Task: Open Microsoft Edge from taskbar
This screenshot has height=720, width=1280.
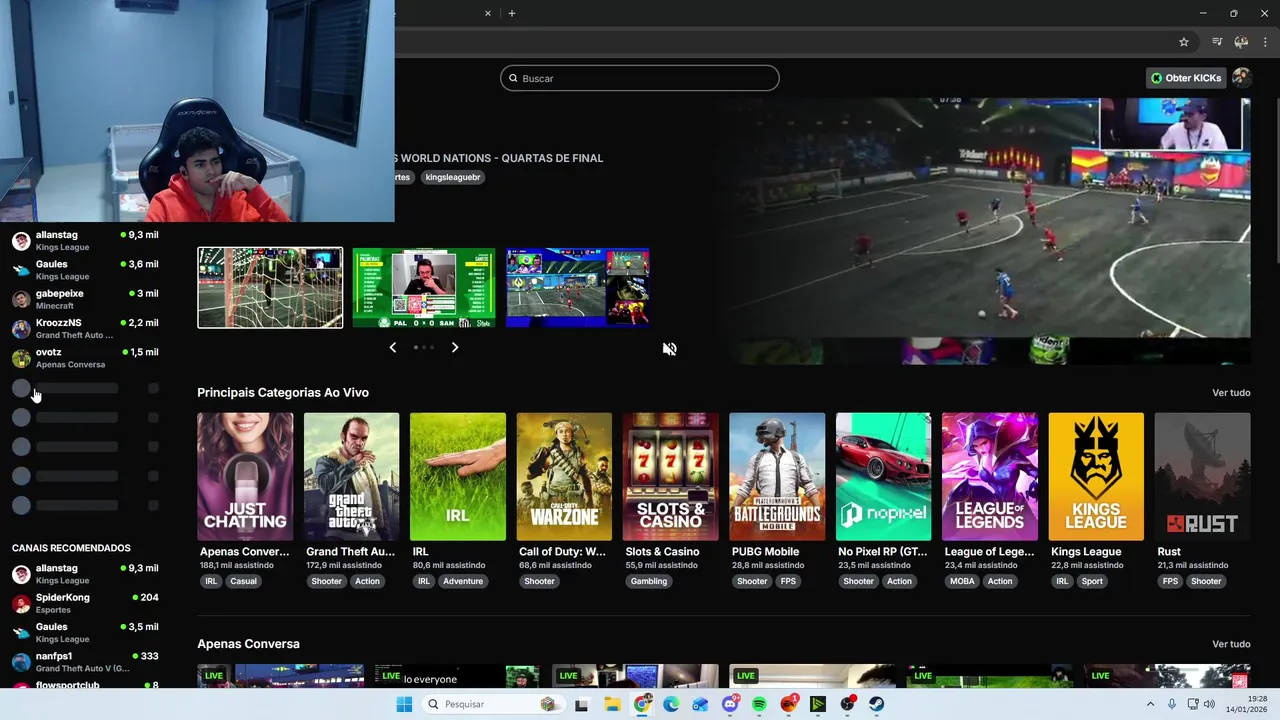Action: 671,704
